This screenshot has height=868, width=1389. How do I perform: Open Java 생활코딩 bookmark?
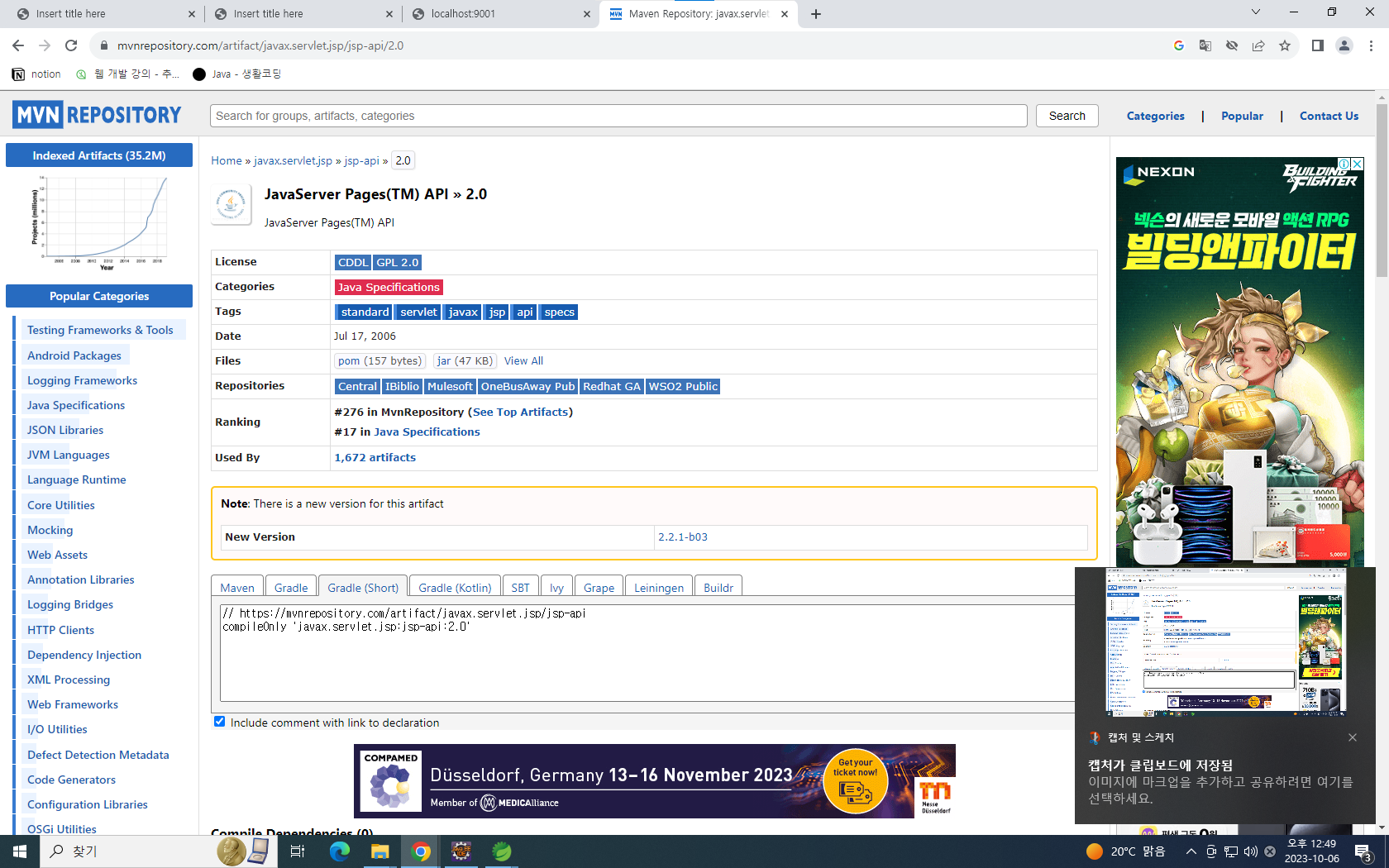coord(237,74)
